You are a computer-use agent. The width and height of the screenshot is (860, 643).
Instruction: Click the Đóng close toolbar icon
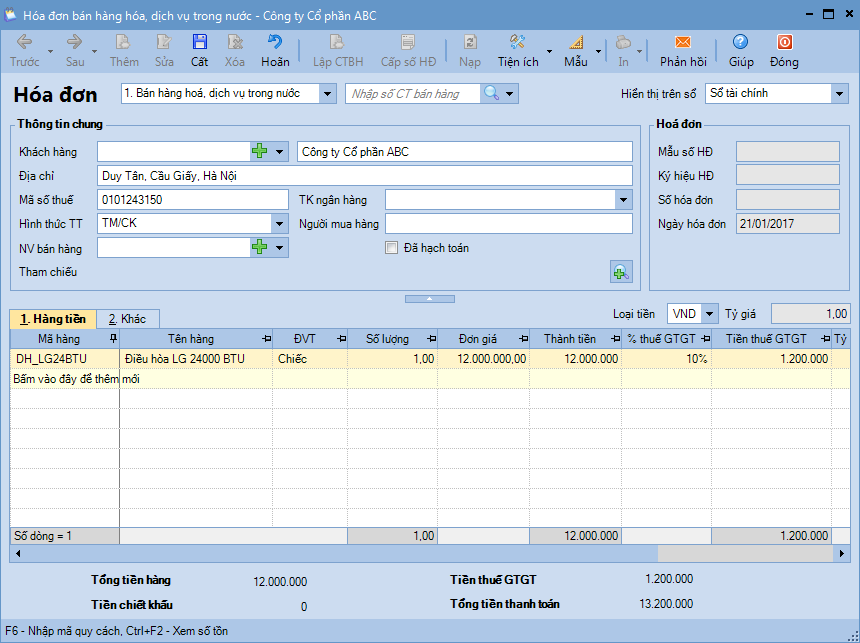(784, 43)
